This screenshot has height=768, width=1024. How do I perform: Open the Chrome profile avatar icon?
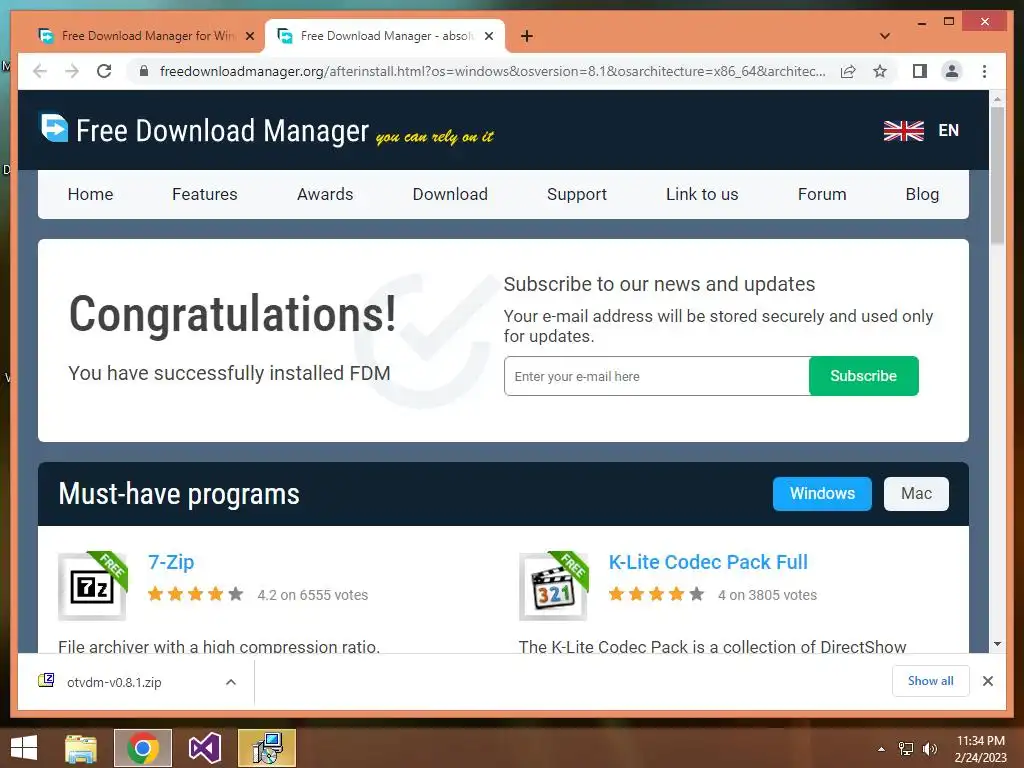952,71
